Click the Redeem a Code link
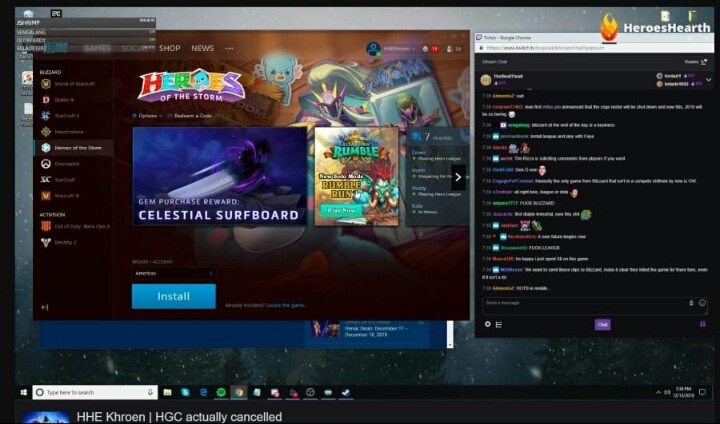 click(190, 116)
